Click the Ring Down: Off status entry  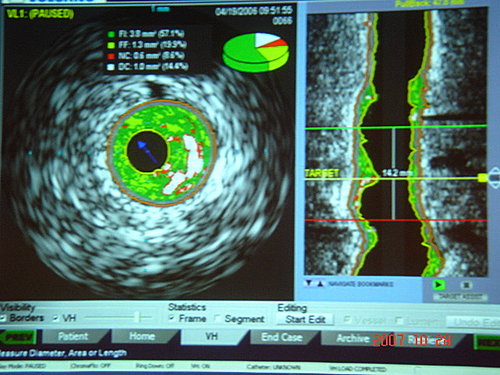click(x=155, y=366)
